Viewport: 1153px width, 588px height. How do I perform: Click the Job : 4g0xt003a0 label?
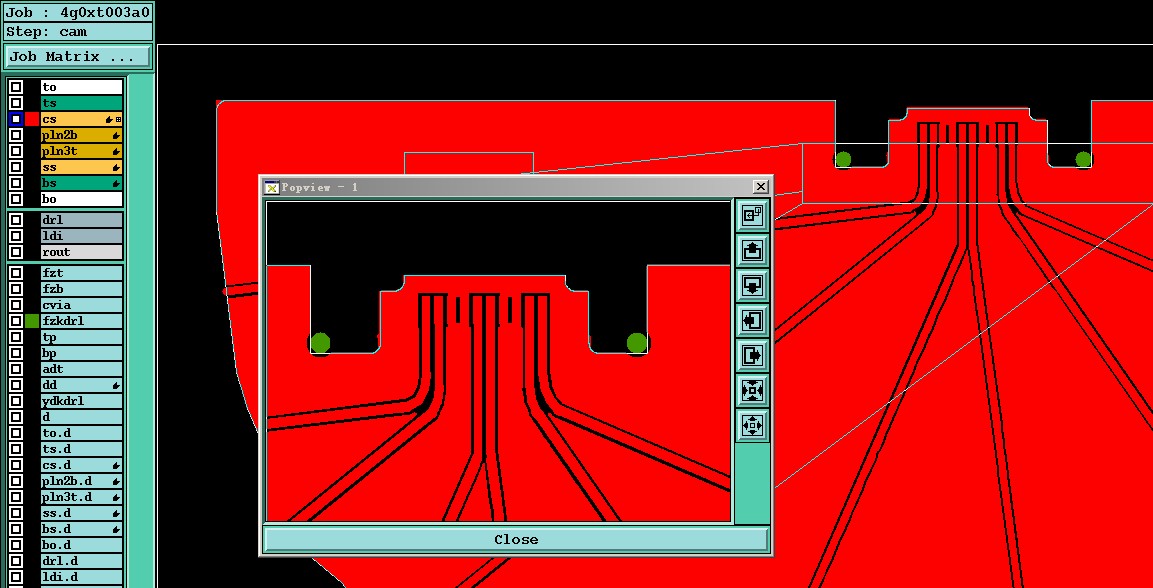[x=78, y=12]
